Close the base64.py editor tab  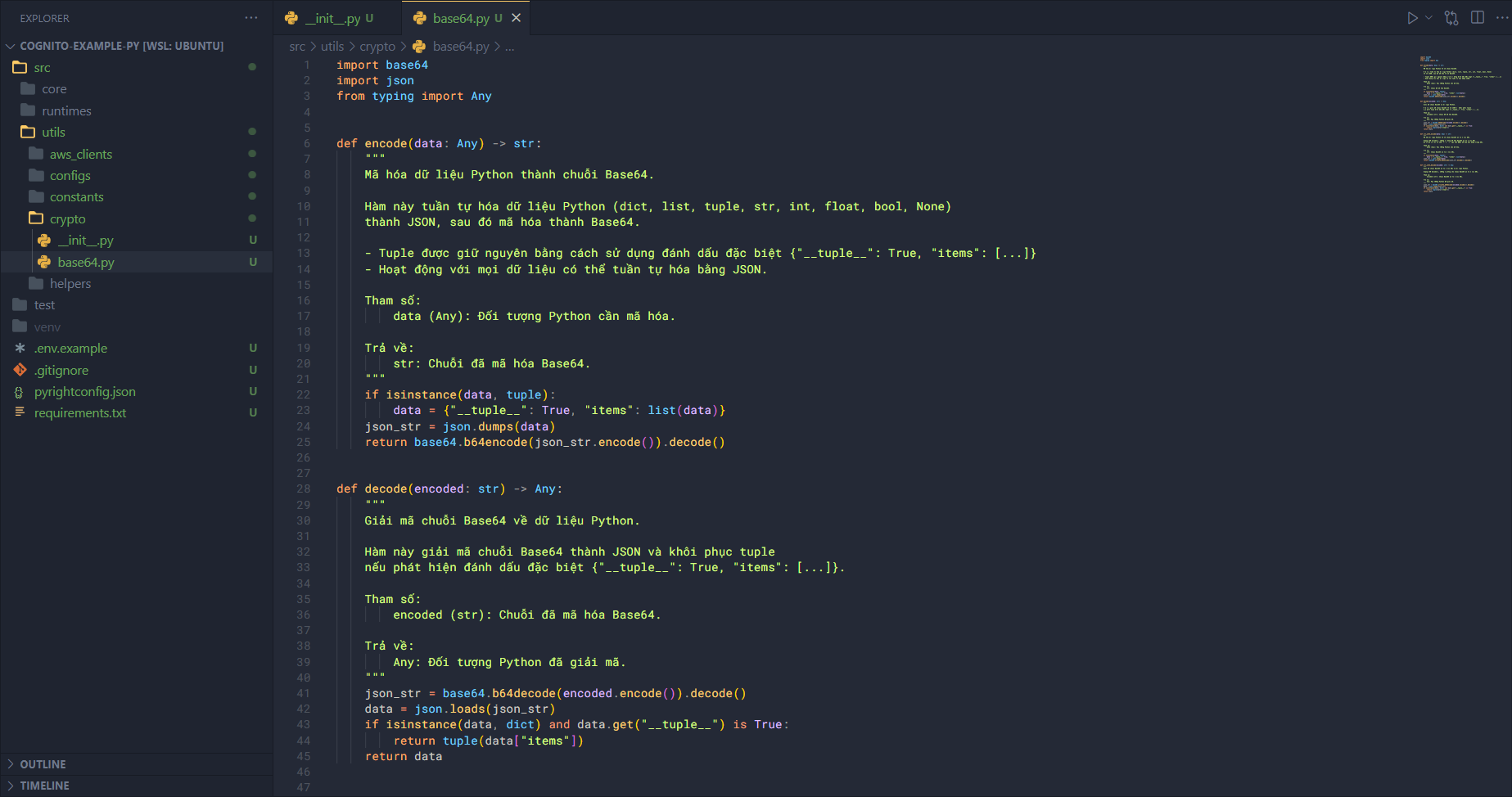517,18
